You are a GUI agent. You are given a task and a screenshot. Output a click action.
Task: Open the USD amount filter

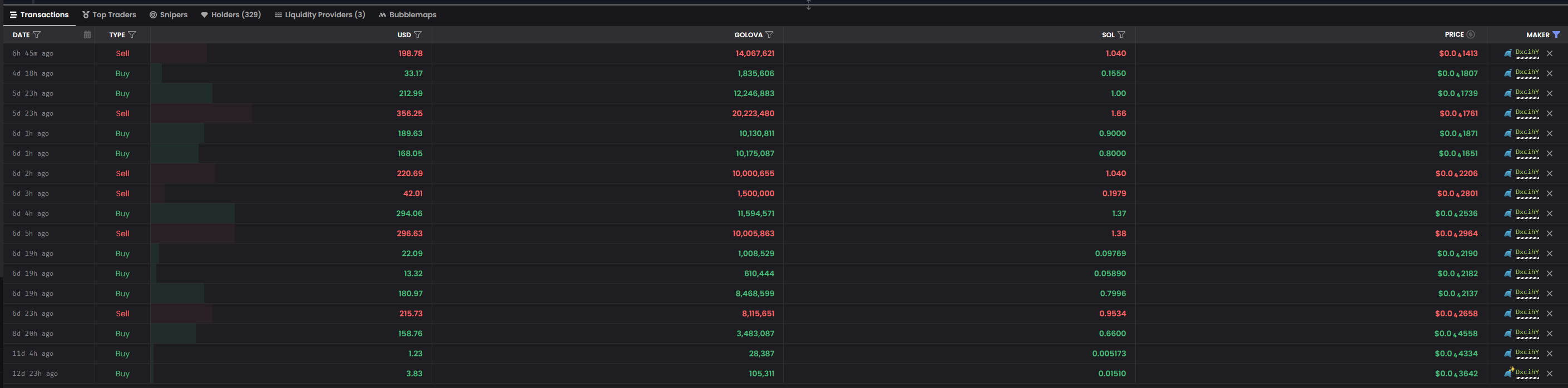tap(418, 34)
